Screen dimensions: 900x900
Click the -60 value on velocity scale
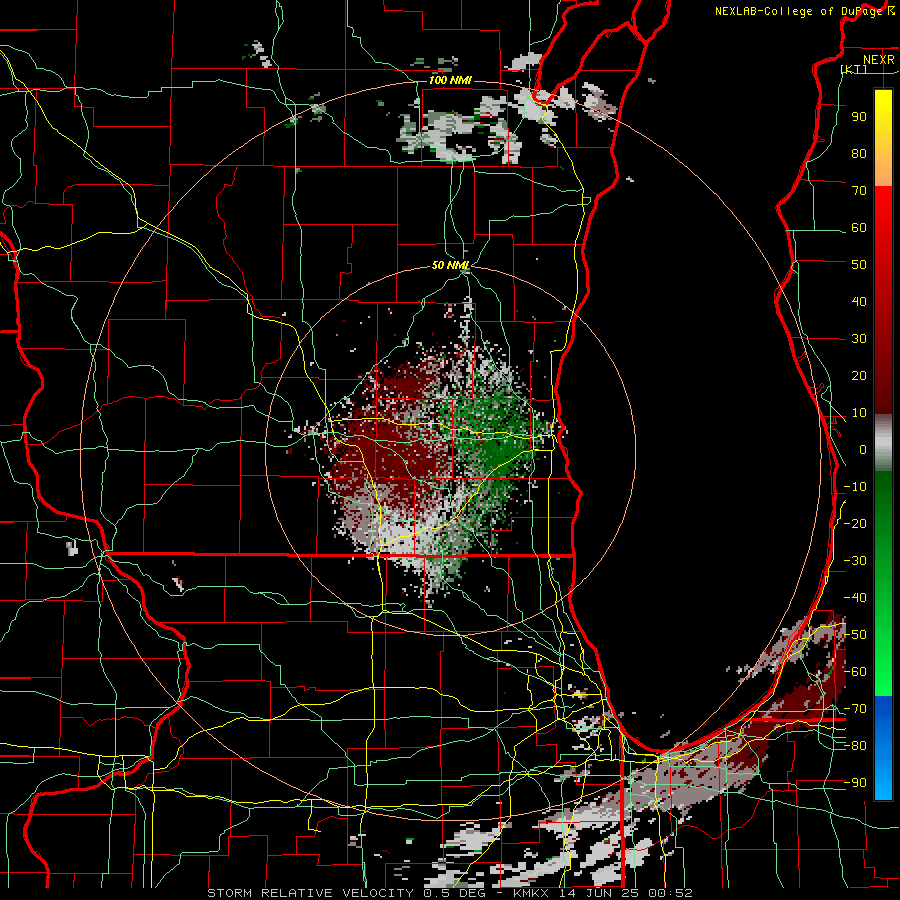(855, 672)
